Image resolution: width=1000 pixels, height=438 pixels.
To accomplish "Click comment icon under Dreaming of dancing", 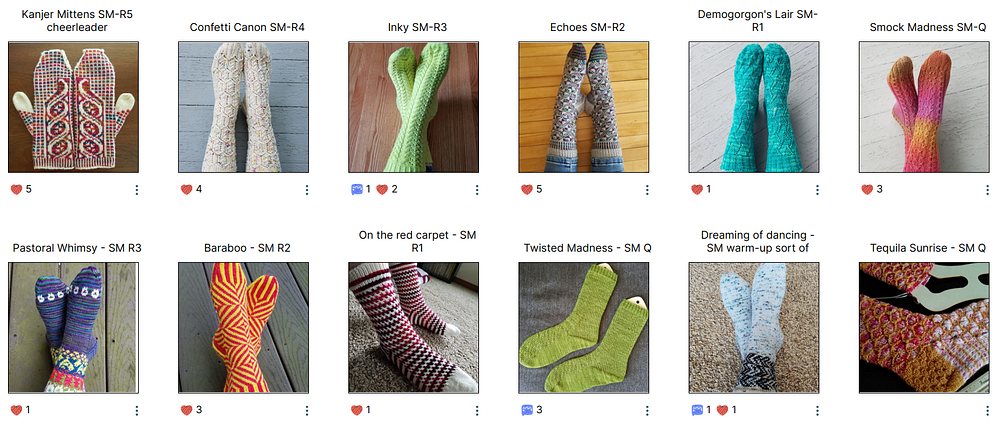I will (697, 410).
